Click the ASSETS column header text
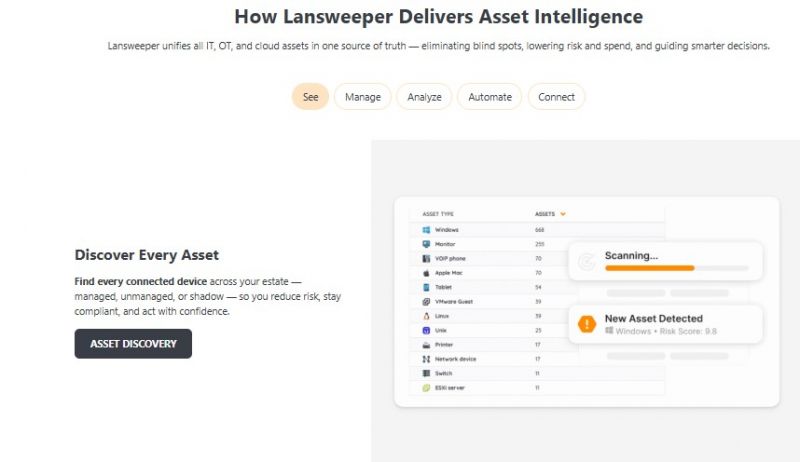Image resolution: width=800 pixels, height=462 pixels. pos(544,214)
